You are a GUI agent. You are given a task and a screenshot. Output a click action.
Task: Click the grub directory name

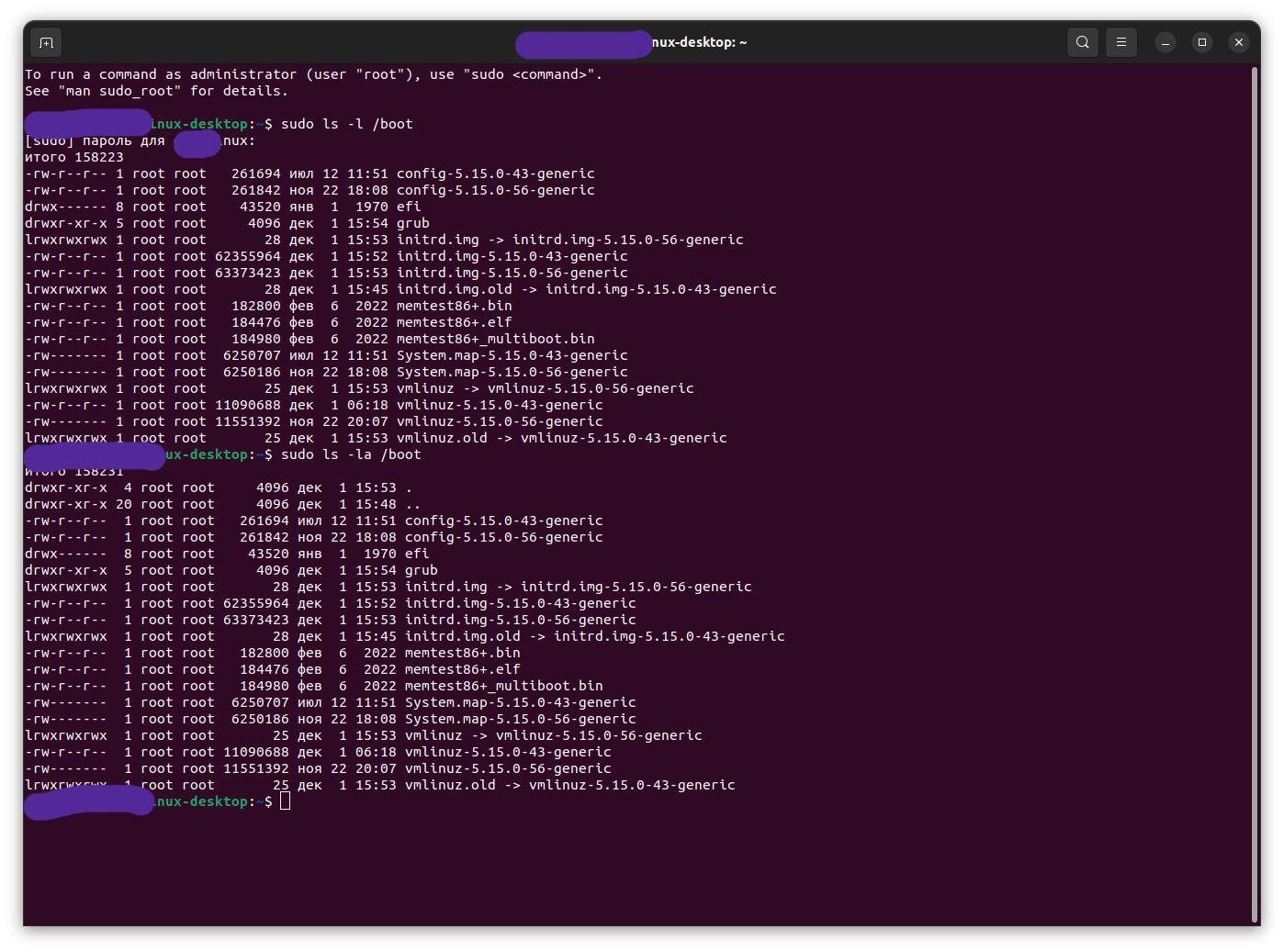click(x=413, y=222)
